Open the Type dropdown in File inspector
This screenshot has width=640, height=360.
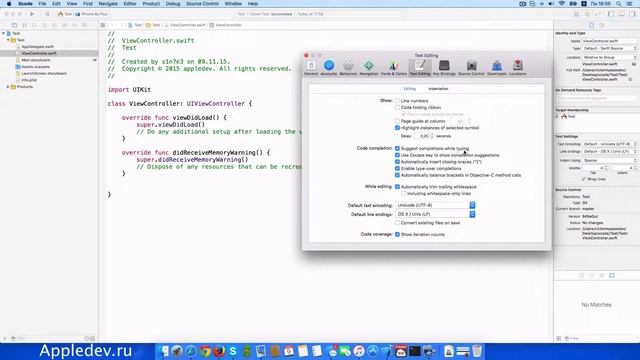609,49
